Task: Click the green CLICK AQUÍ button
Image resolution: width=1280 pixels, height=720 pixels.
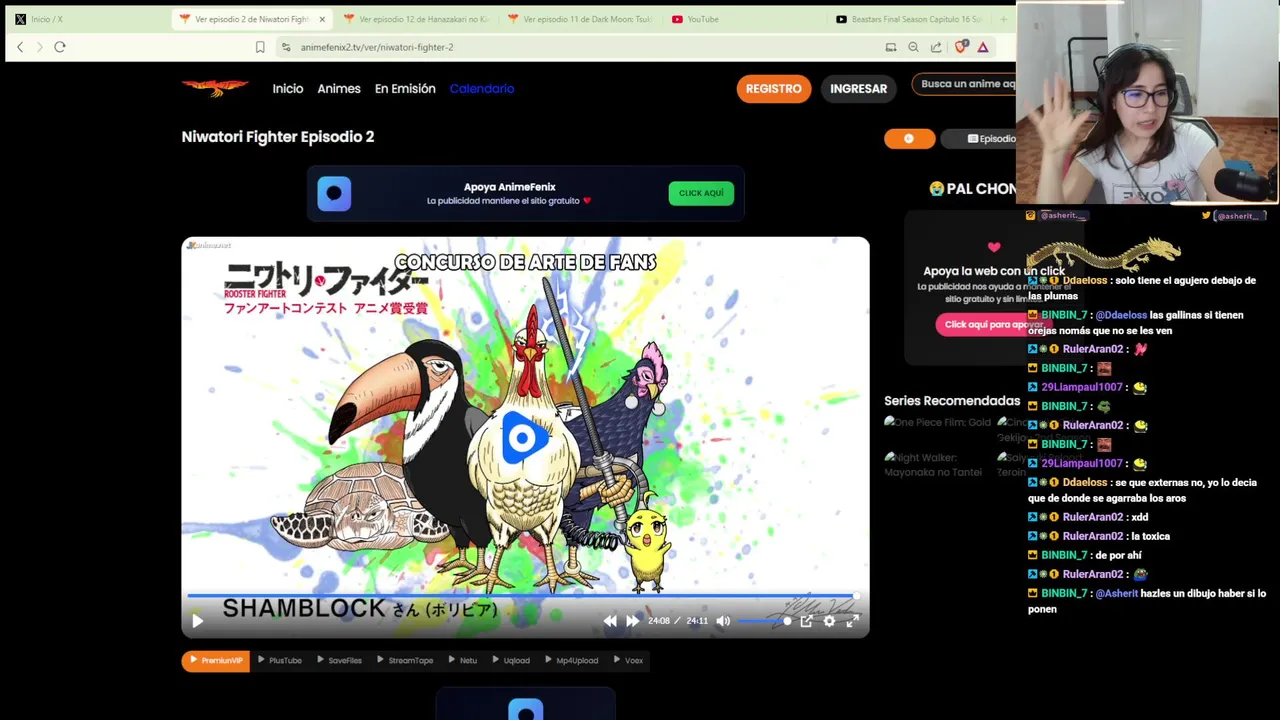Action: coord(701,193)
